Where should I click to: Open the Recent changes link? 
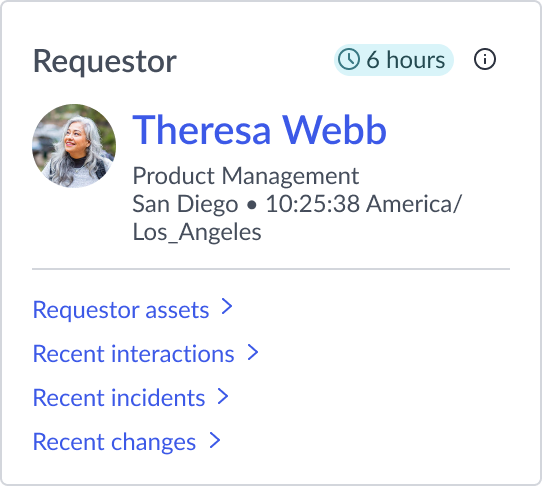tap(114, 442)
